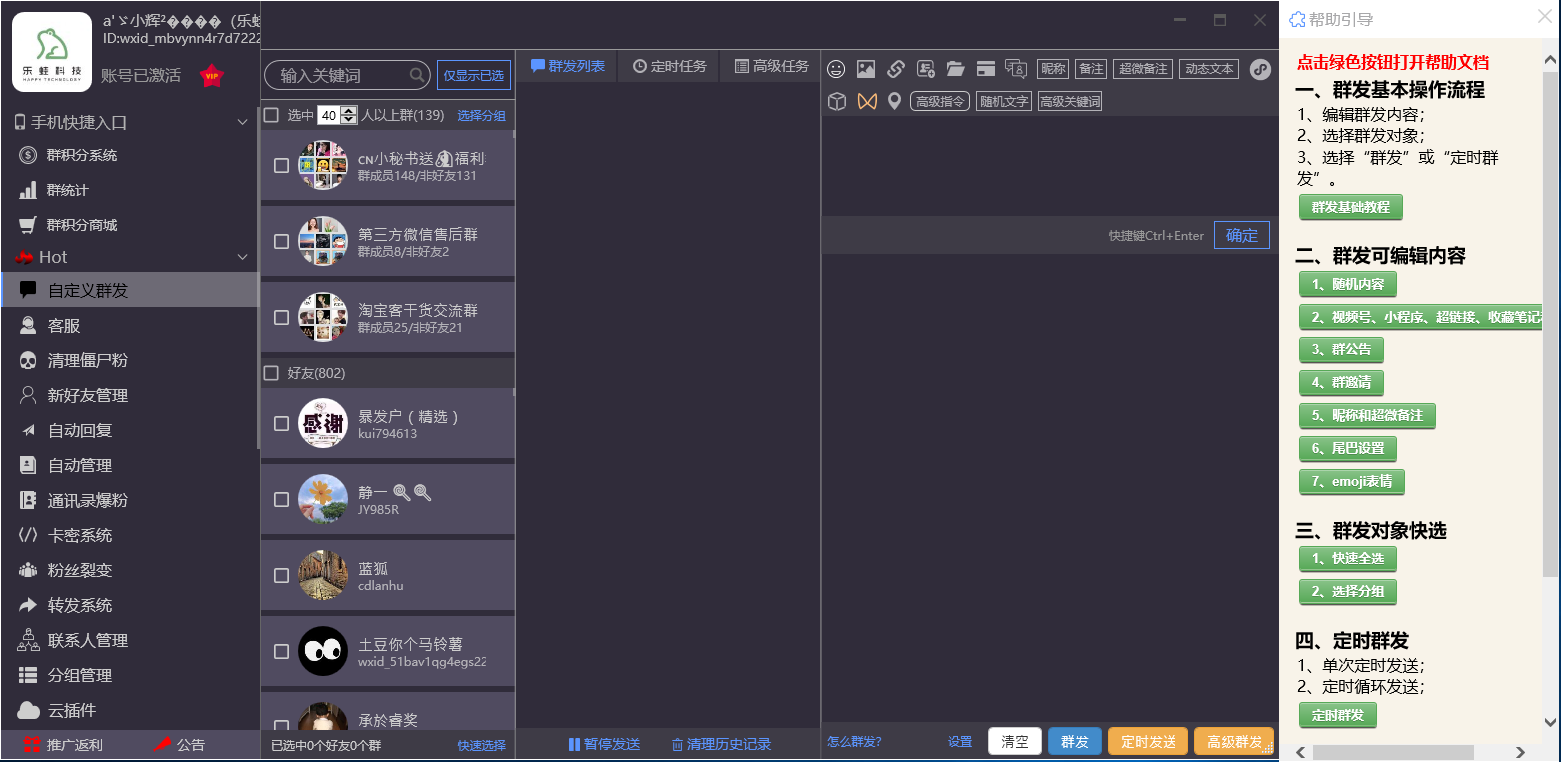Check the 第三方微信售后群 group checkbox
1561x762 pixels.
coord(282,241)
